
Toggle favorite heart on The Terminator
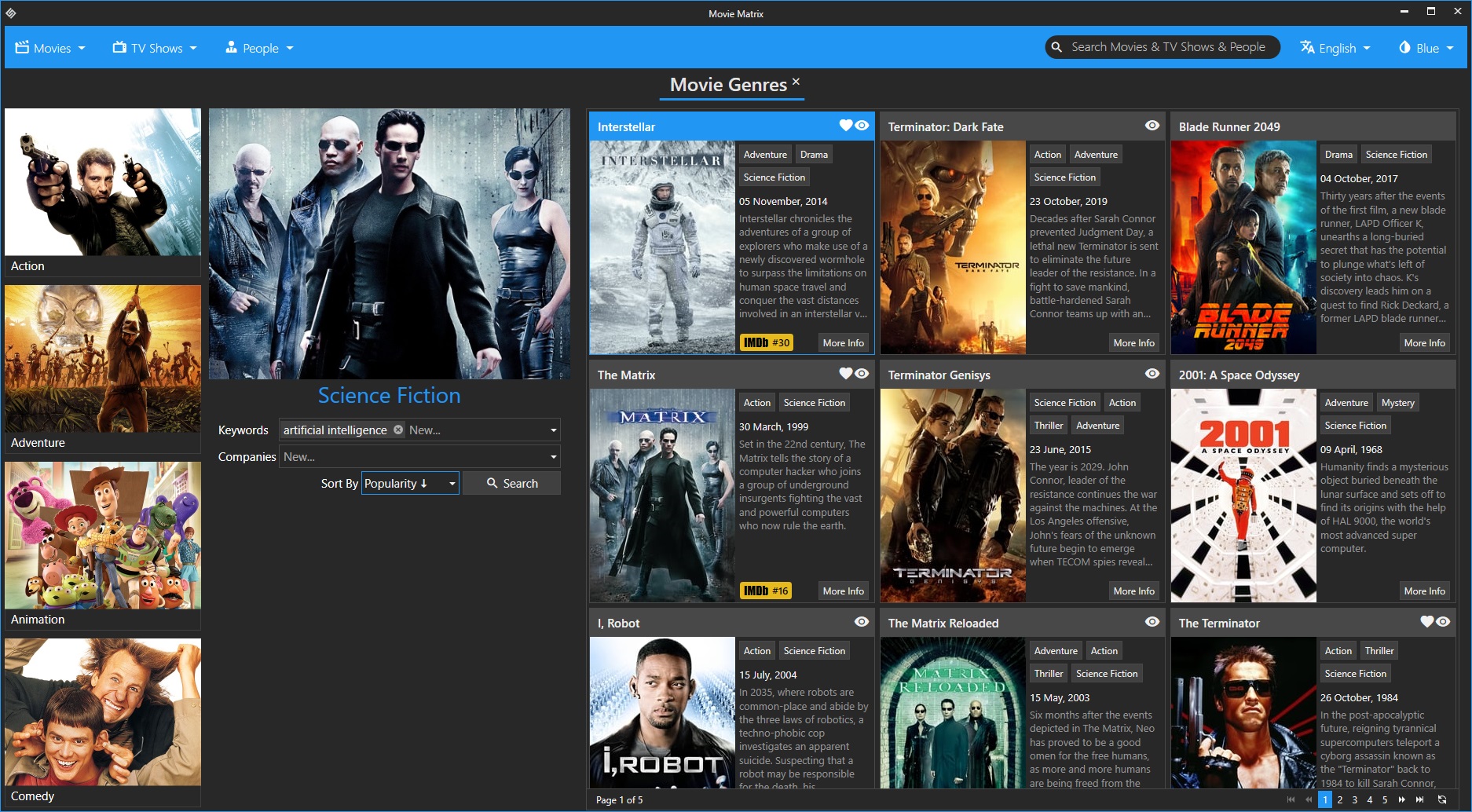(1426, 622)
